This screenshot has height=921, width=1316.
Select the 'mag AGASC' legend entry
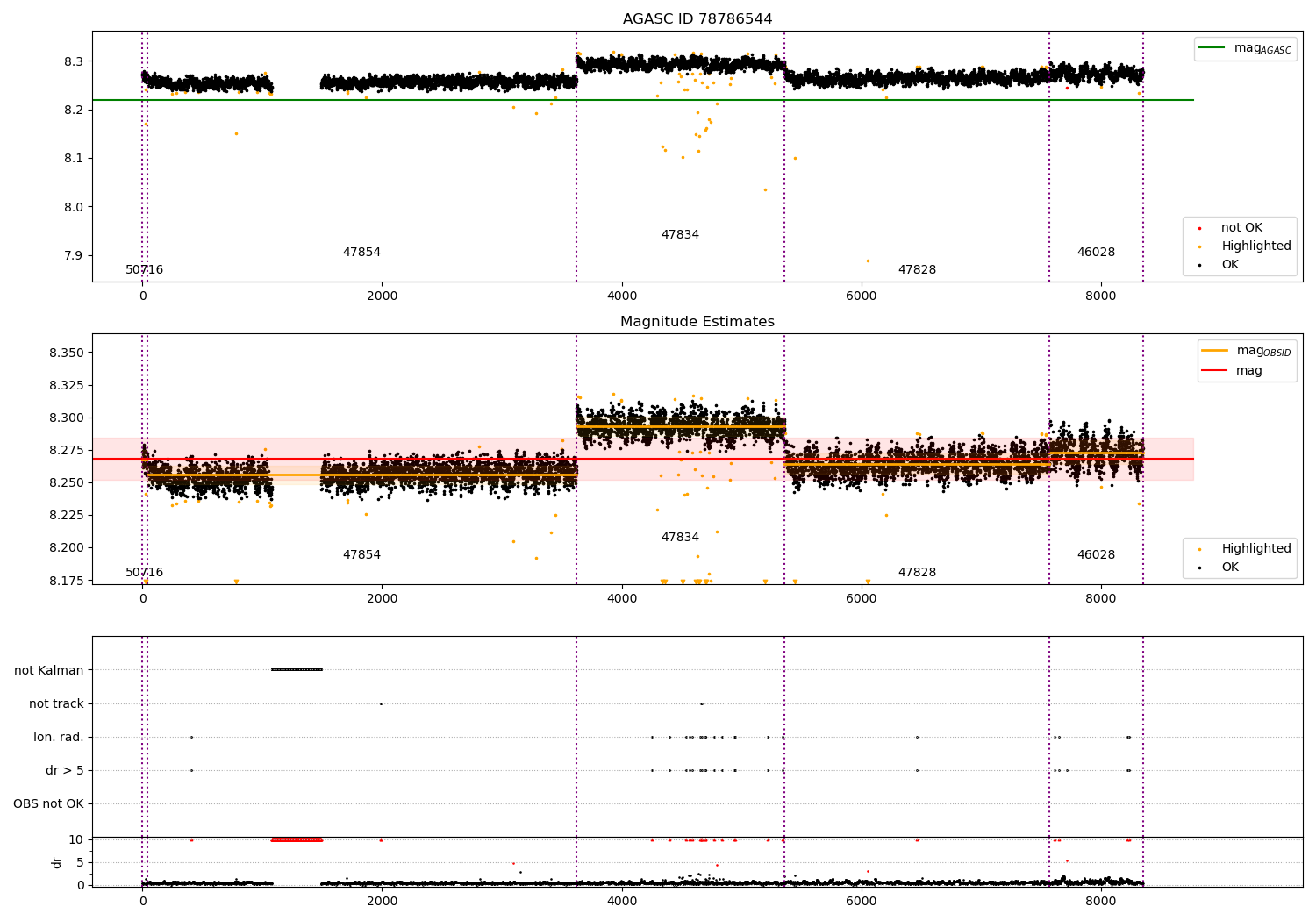pyautogui.click(x=1245, y=48)
